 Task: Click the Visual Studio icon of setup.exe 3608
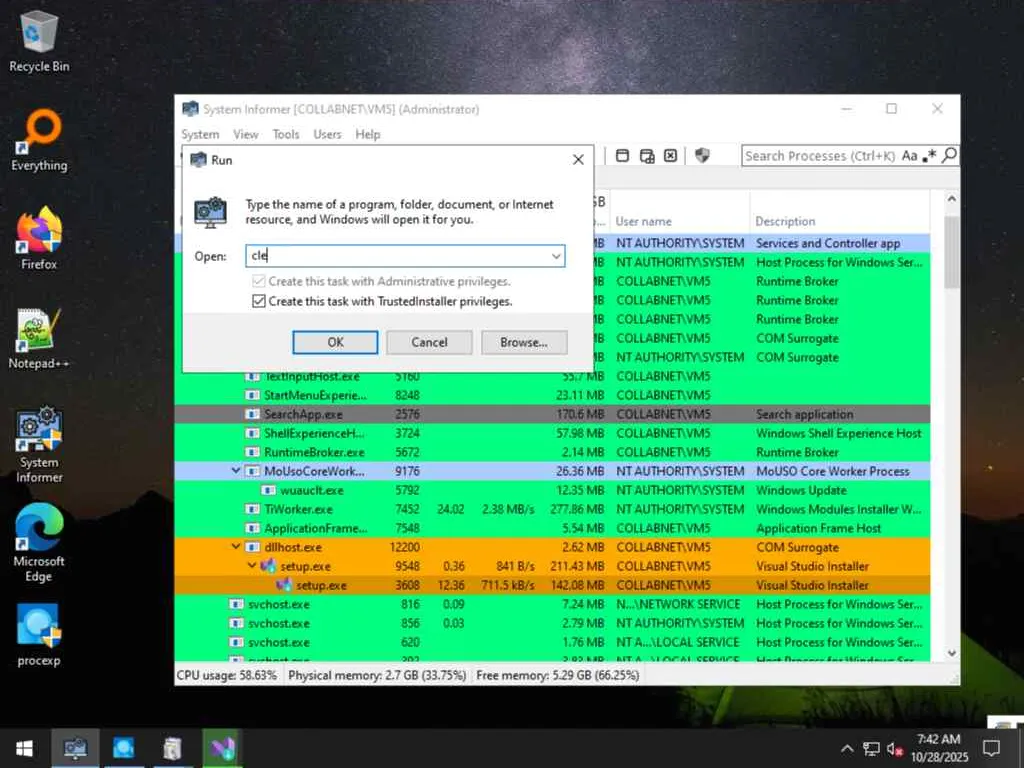[284, 585]
